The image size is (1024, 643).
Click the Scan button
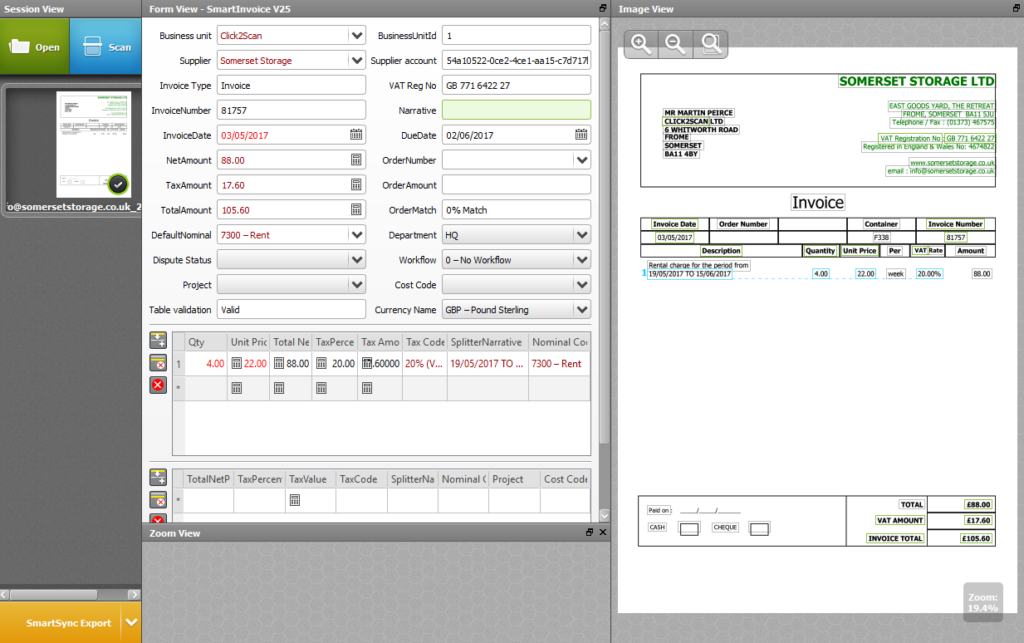click(x=106, y=46)
